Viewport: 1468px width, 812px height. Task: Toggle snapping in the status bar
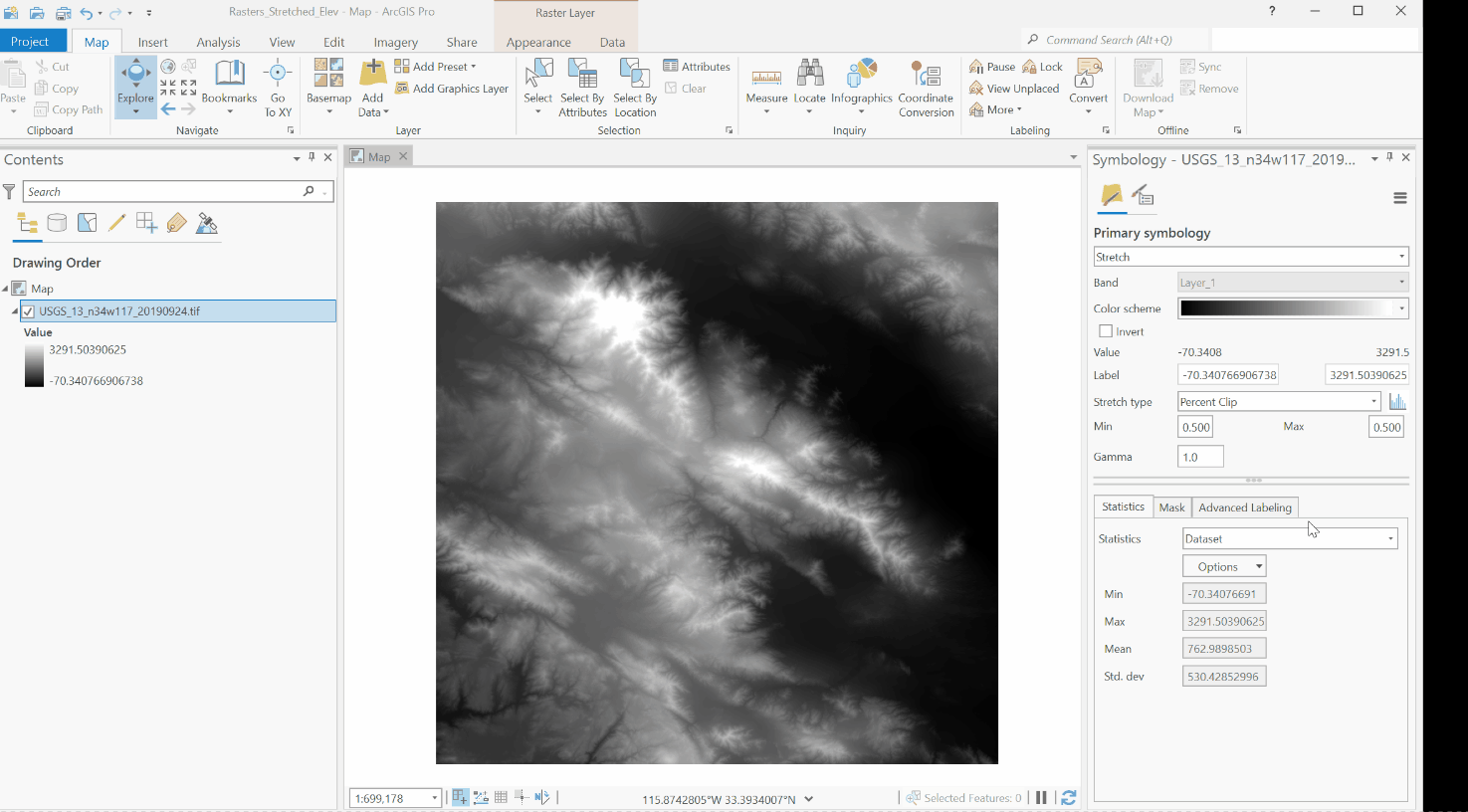click(460, 797)
